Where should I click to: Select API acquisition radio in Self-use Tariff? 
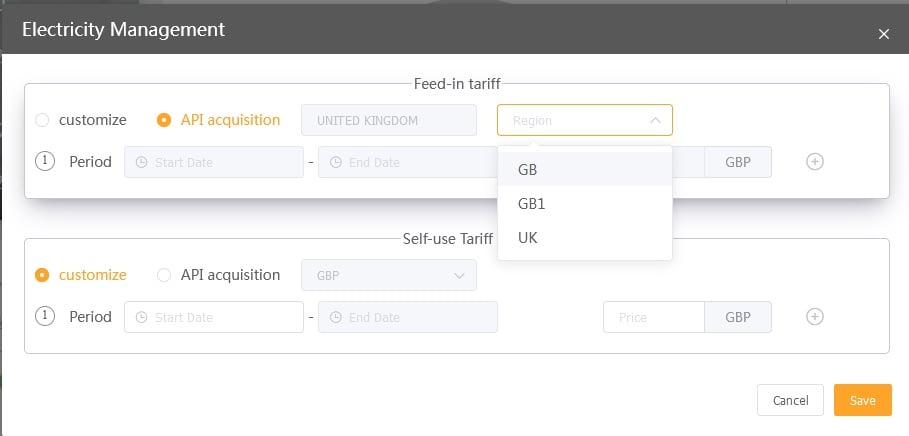pos(164,275)
